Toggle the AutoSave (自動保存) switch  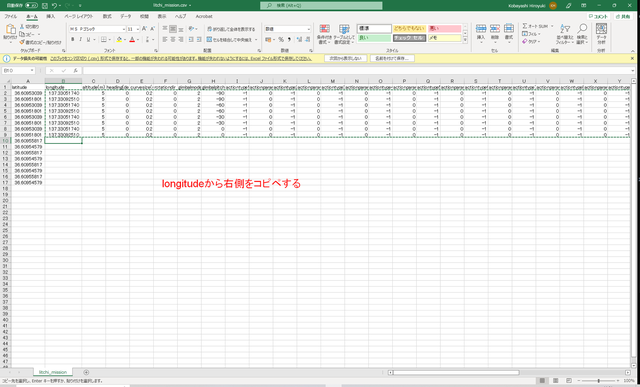pyautogui.click(x=31, y=6)
